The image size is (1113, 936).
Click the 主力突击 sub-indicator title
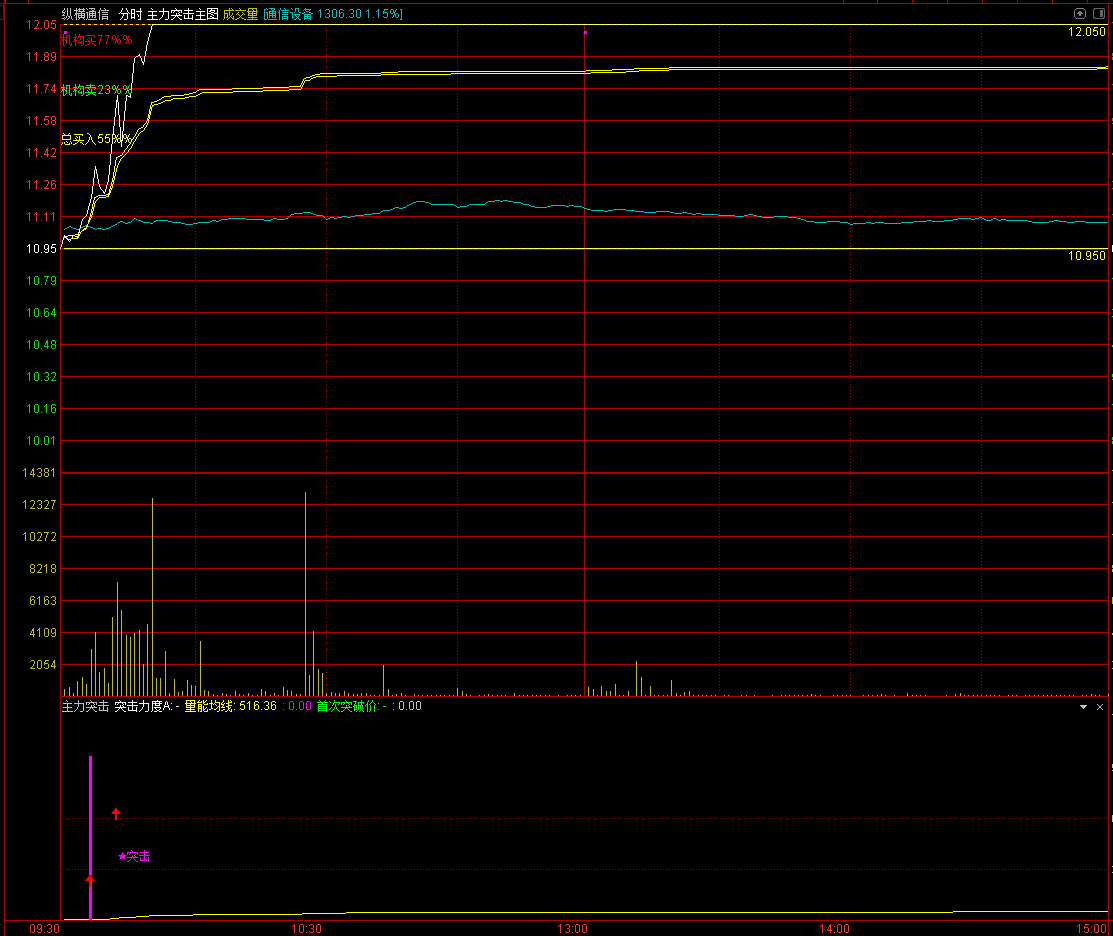[x=85, y=706]
